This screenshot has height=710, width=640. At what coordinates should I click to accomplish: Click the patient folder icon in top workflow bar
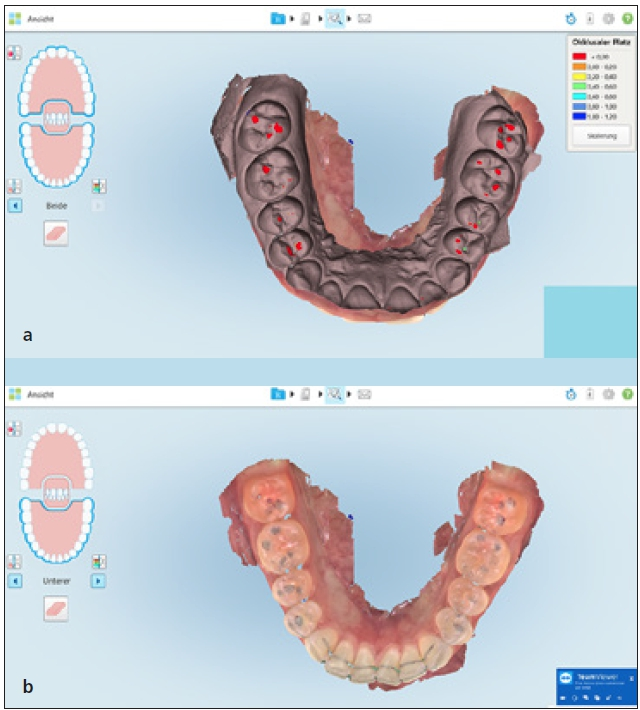pos(277,18)
